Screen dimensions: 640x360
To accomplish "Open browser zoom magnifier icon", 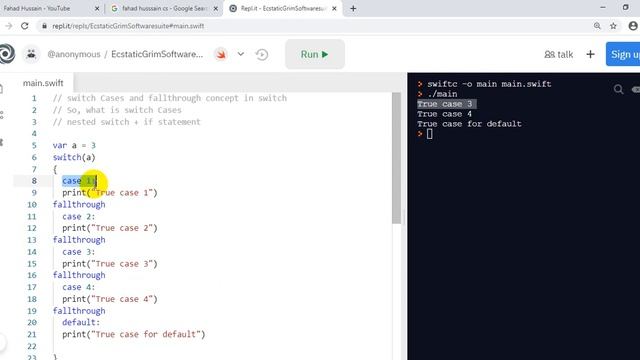I will pyautogui.click(x=597, y=26).
